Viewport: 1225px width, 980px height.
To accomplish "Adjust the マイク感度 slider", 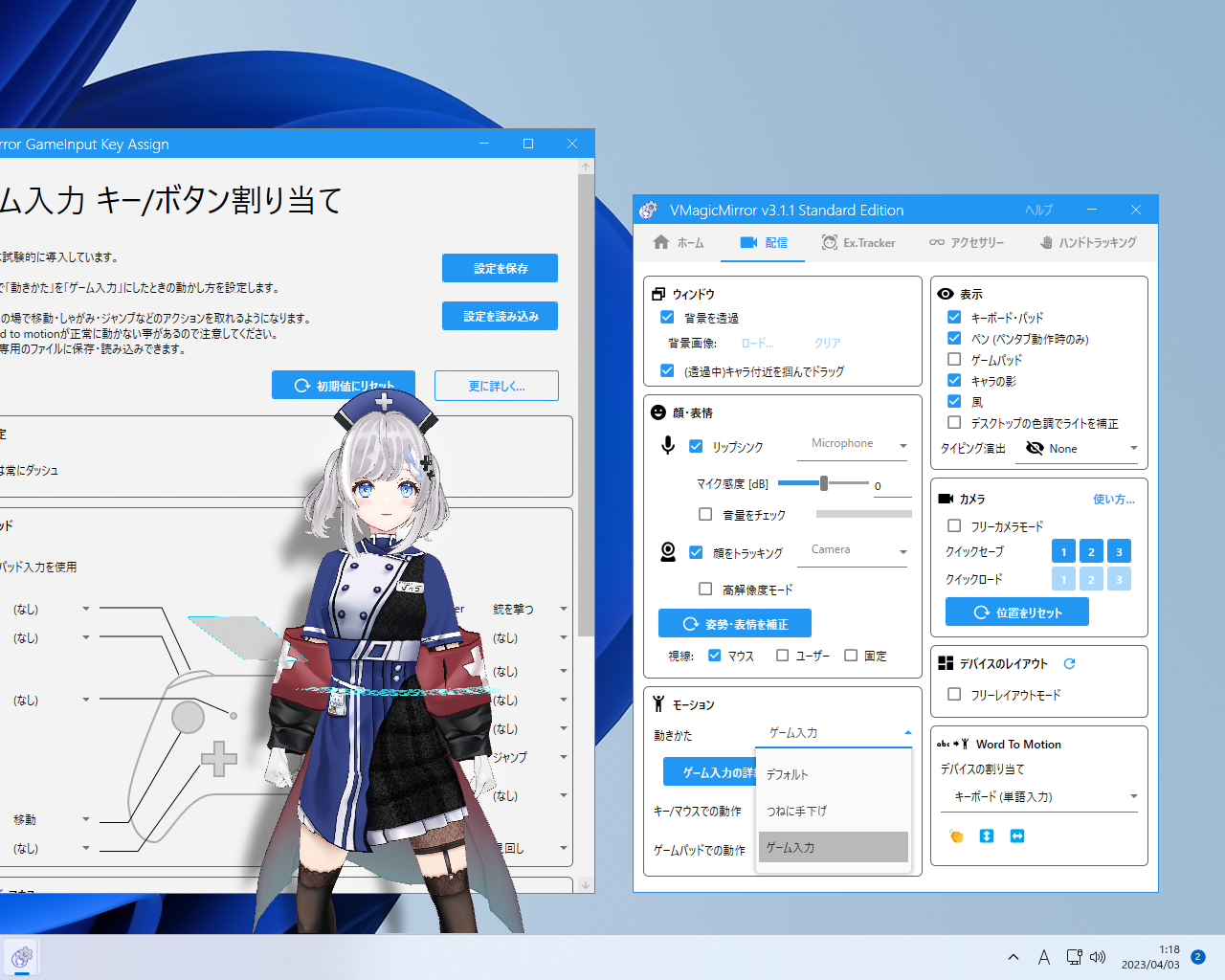I will pos(823,483).
